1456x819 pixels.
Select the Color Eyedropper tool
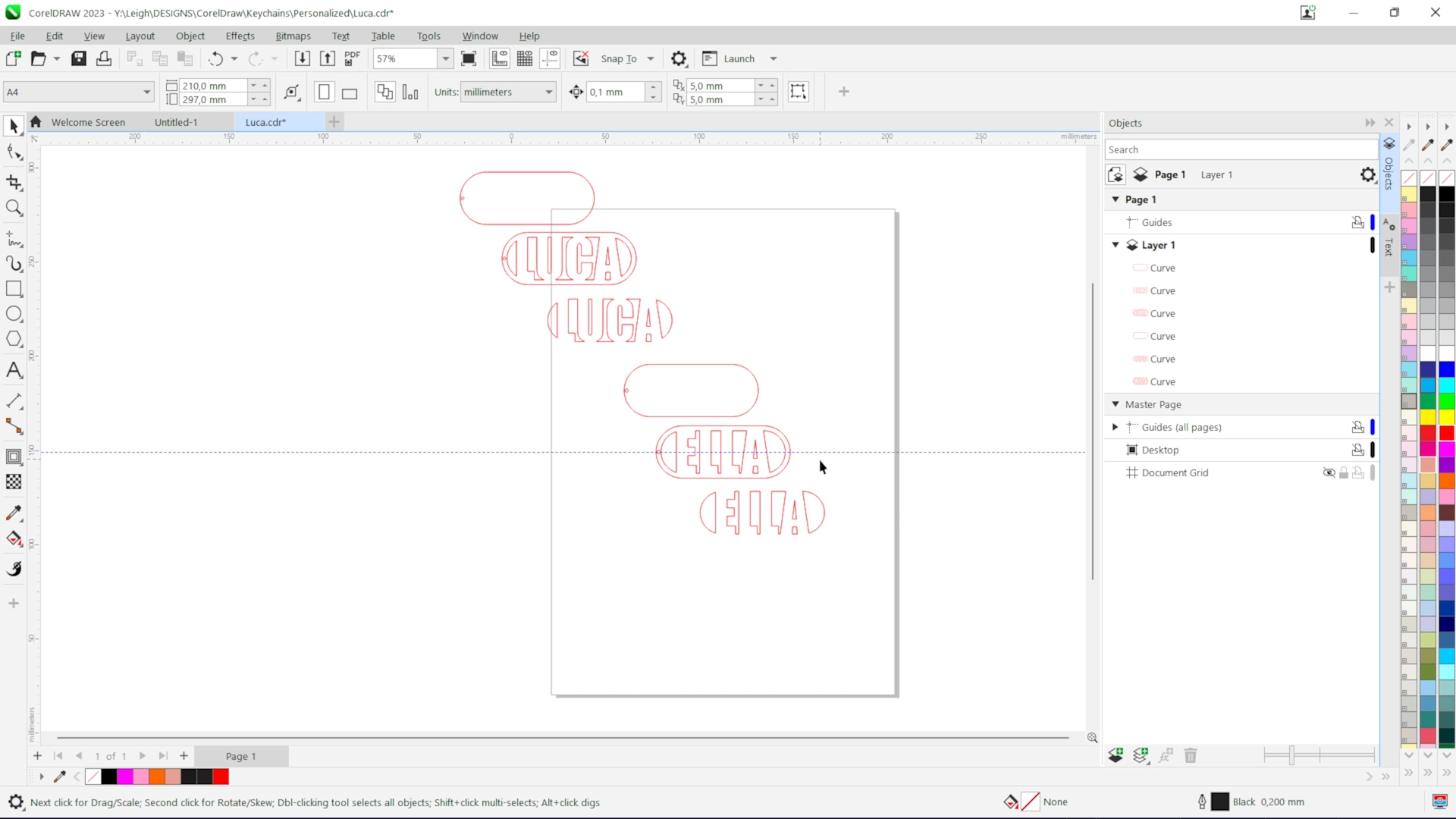[14, 513]
